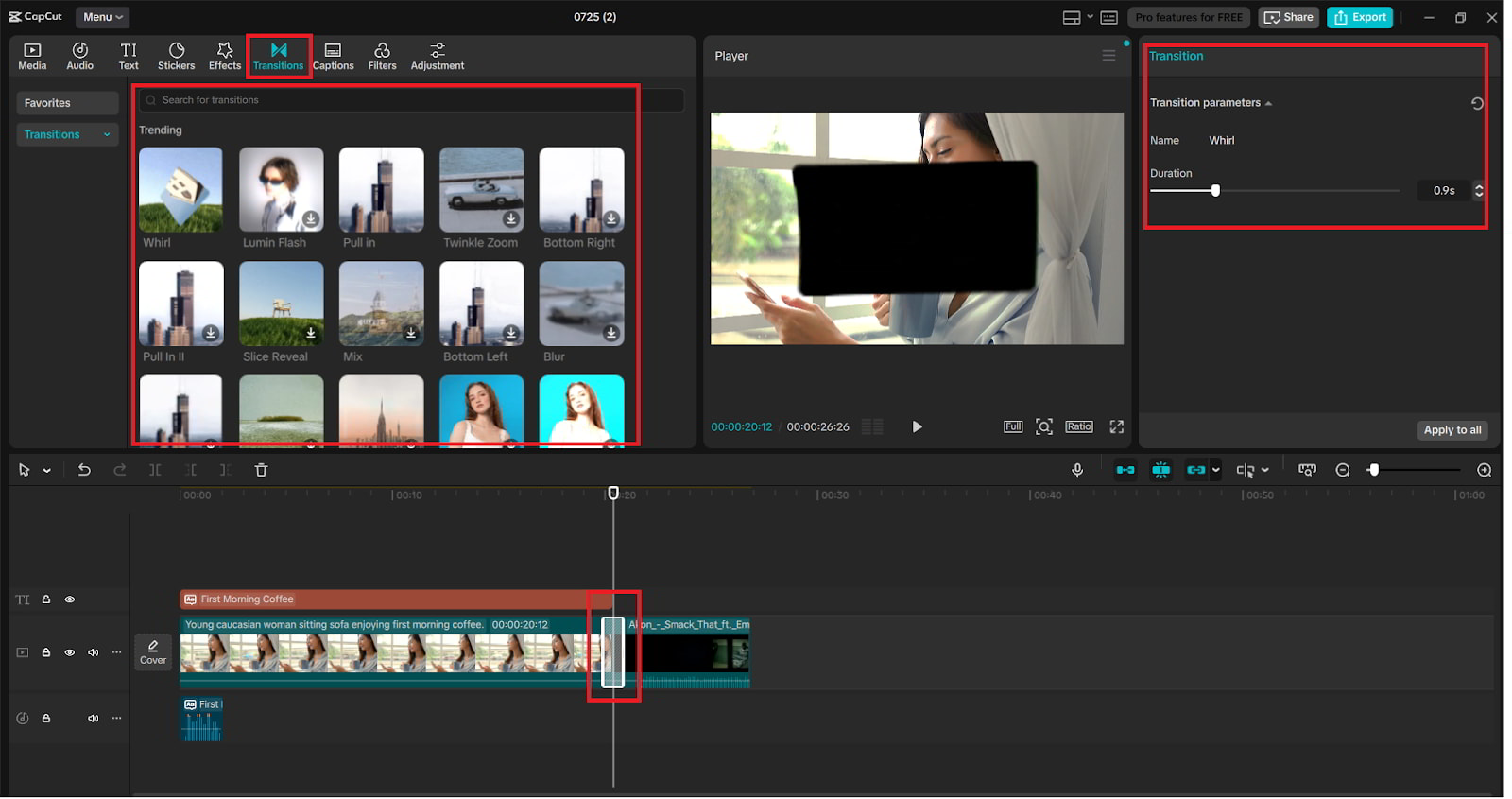Play the video preview
1512x799 pixels.
pyautogui.click(x=917, y=427)
